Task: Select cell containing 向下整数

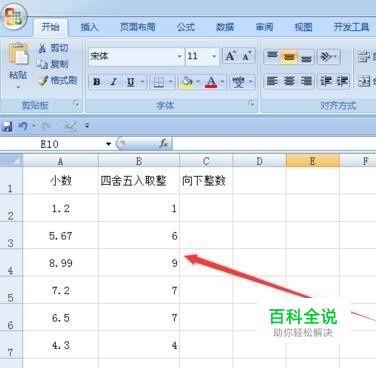Action: click(x=206, y=181)
